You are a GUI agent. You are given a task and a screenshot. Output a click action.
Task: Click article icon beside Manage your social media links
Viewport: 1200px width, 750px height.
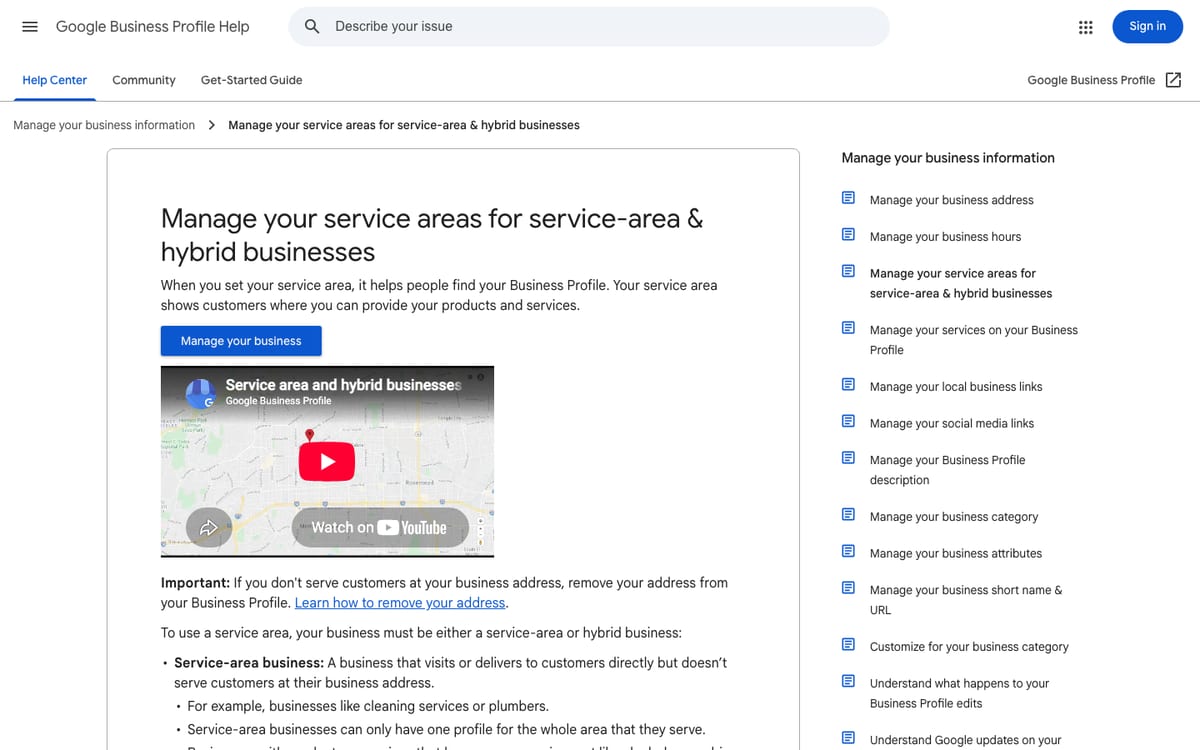pyautogui.click(x=848, y=421)
